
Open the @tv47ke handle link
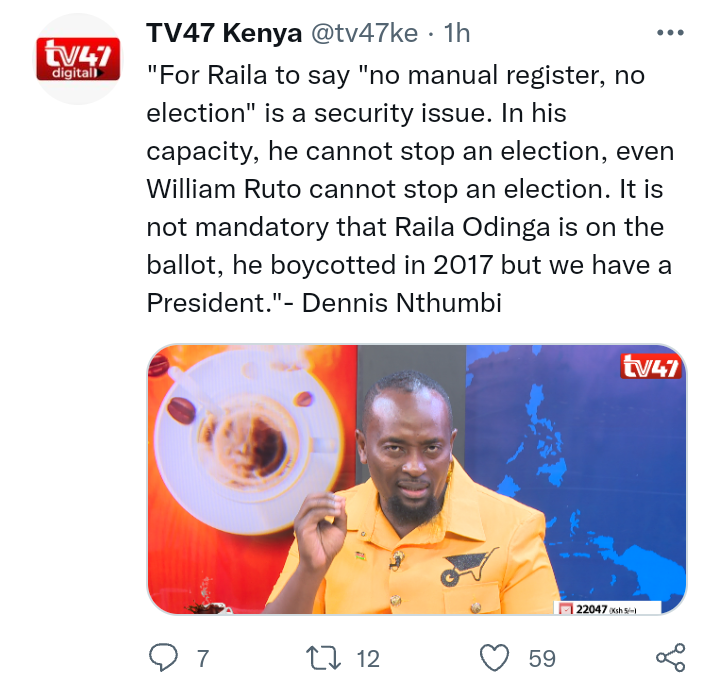pos(365,33)
